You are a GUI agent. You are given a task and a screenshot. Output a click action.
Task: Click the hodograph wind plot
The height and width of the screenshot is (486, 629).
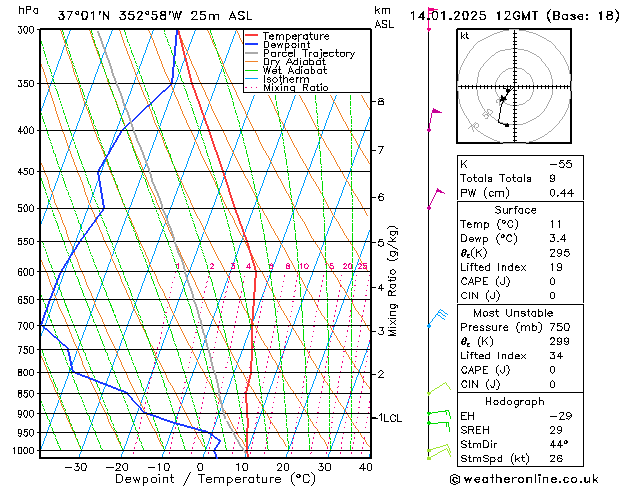(514, 86)
